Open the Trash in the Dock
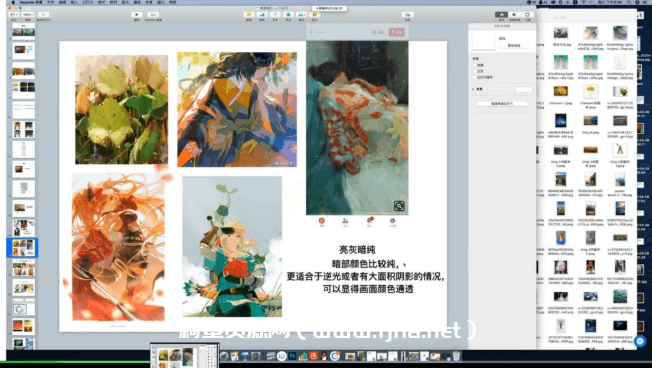Viewport: 652px width, 368px height. pyautogui.click(x=456, y=356)
